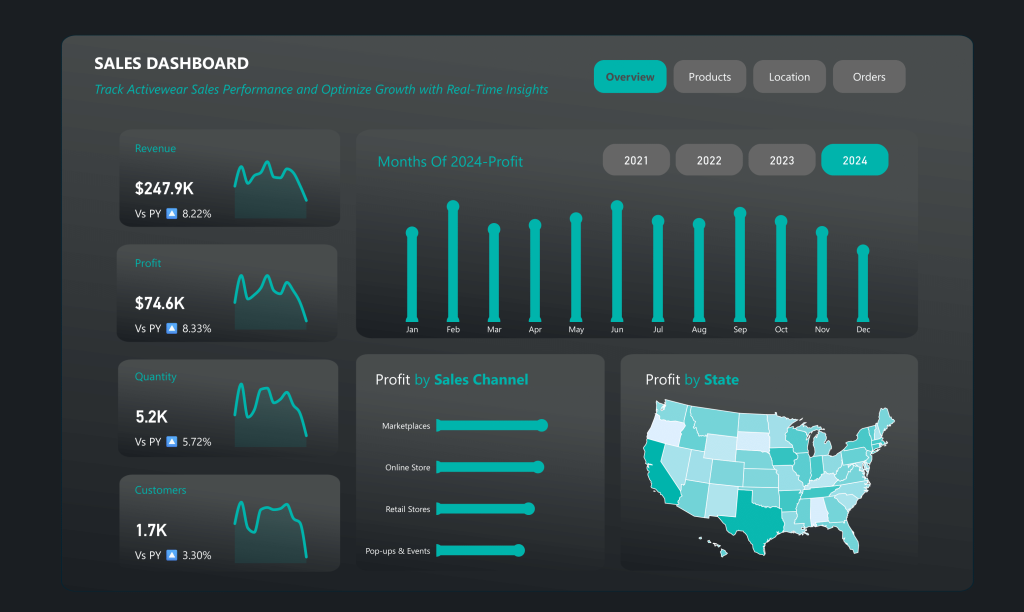Click the Revenue up-arrow trend icon

pyautogui.click(x=171, y=213)
